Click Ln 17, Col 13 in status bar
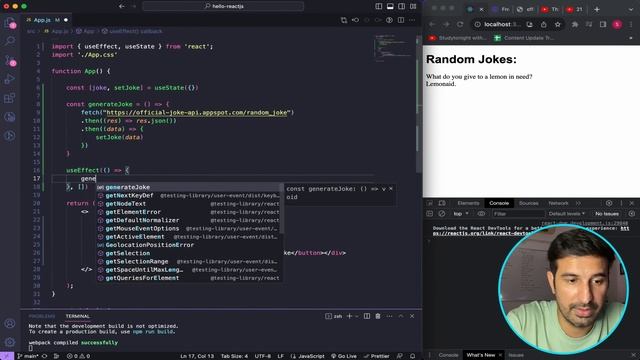 197,356
